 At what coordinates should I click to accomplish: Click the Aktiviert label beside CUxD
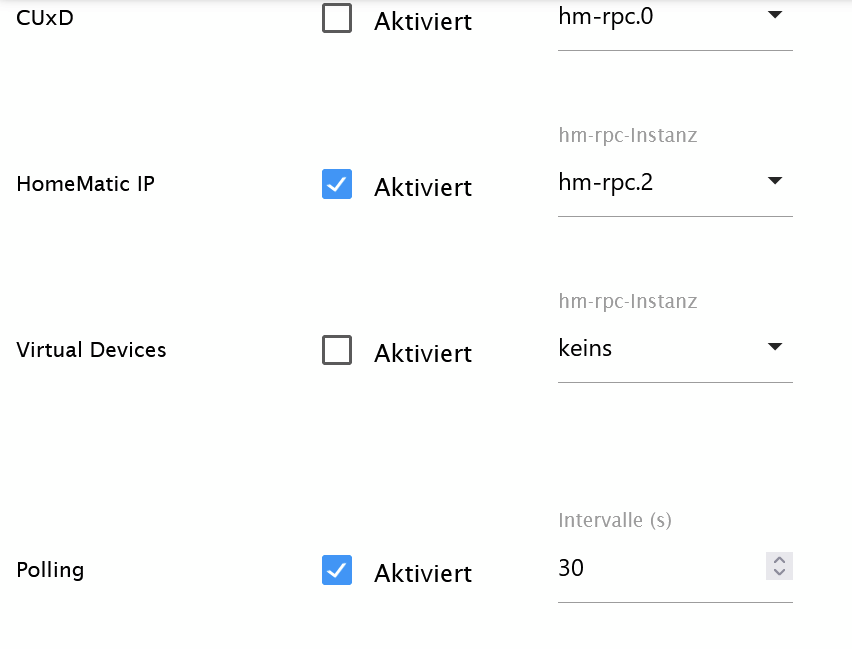coord(422,22)
